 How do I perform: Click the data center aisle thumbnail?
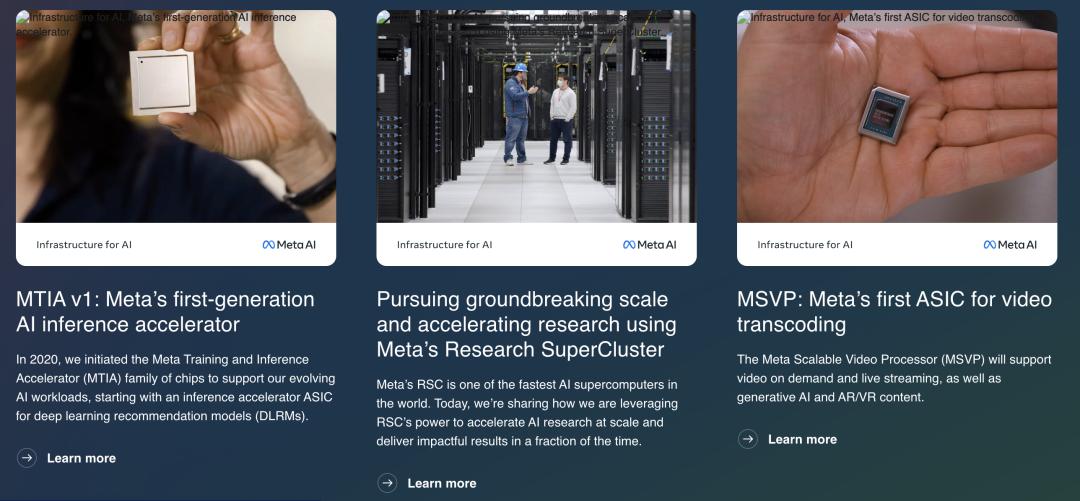[x=536, y=116]
